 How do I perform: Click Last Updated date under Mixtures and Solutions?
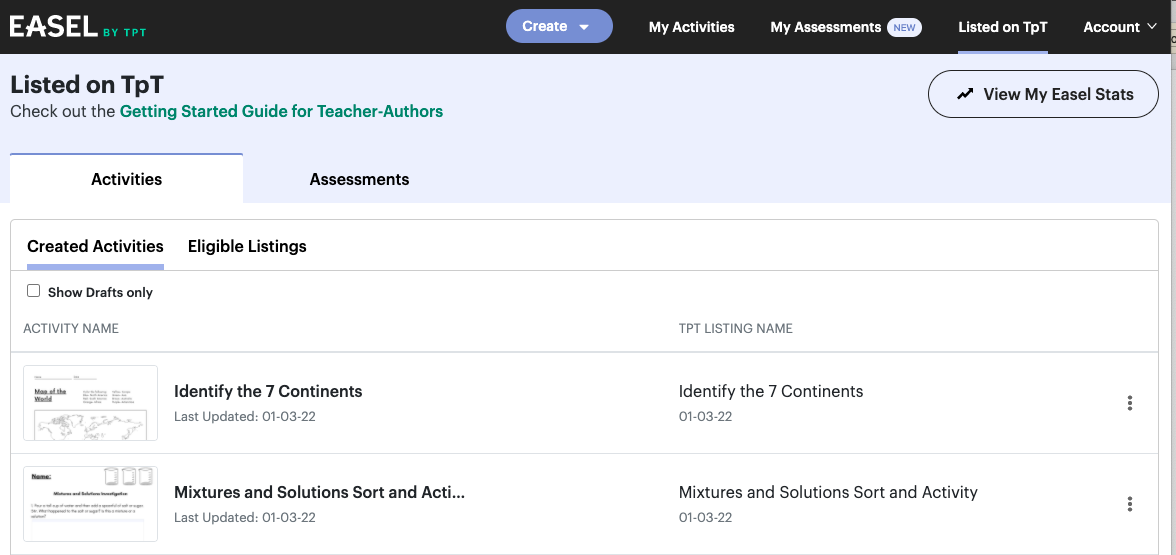[x=244, y=518]
